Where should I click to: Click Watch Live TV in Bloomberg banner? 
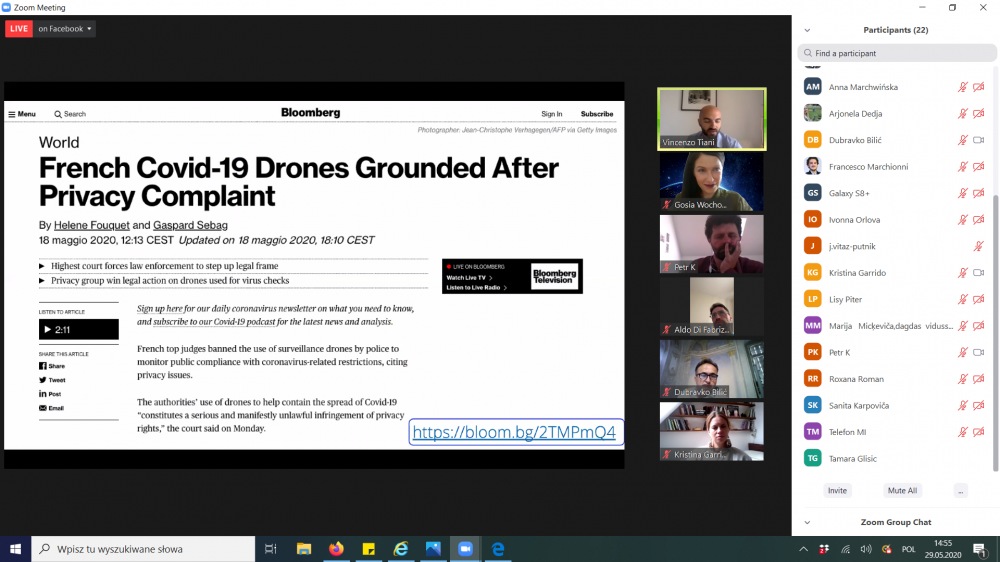click(469, 277)
